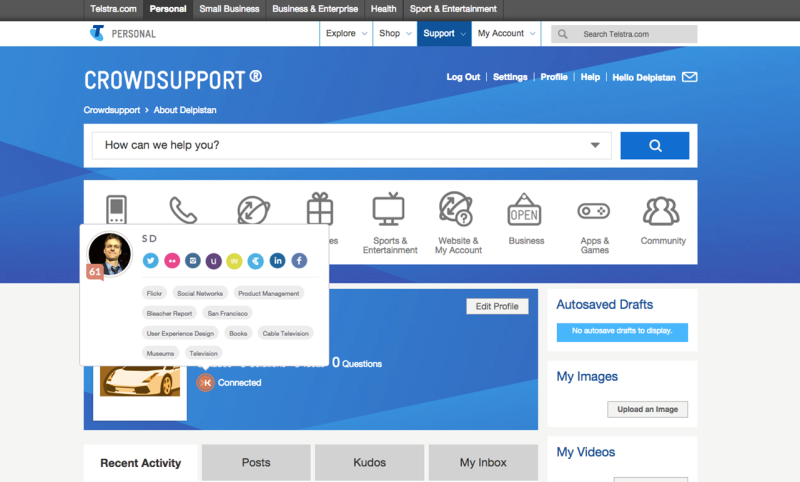Select Sport & Entertainment in top bar
The image size is (800, 482).
coord(453,9)
